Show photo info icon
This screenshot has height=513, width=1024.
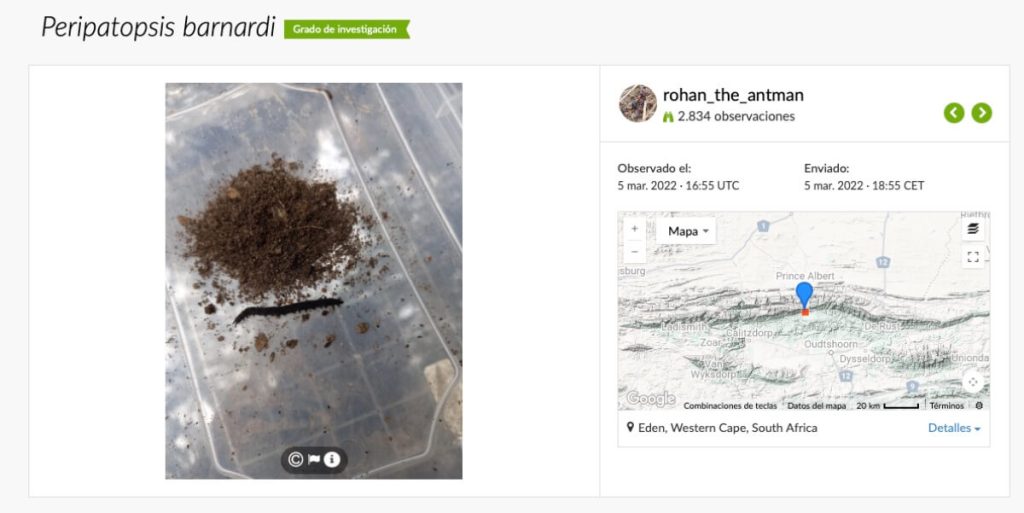point(332,459)
